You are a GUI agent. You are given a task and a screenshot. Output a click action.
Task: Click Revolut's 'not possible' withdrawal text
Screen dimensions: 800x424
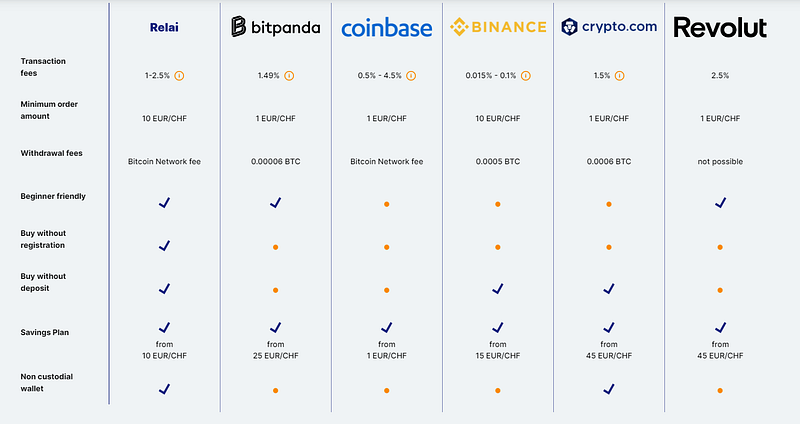(x=720, y=161)
